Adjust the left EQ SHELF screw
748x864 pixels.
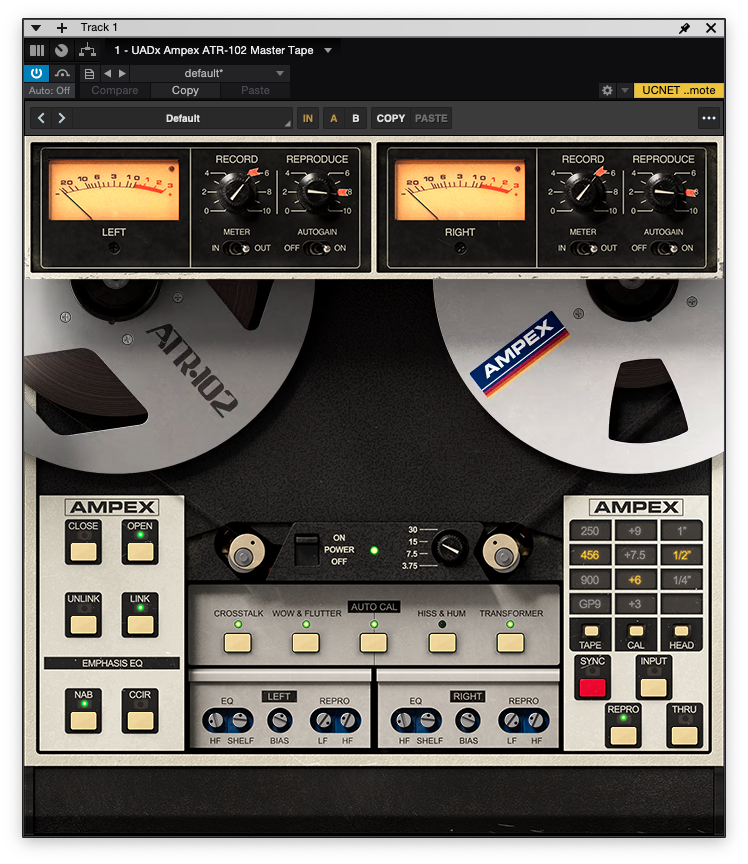pyautogui.click(x=239, y=720)
